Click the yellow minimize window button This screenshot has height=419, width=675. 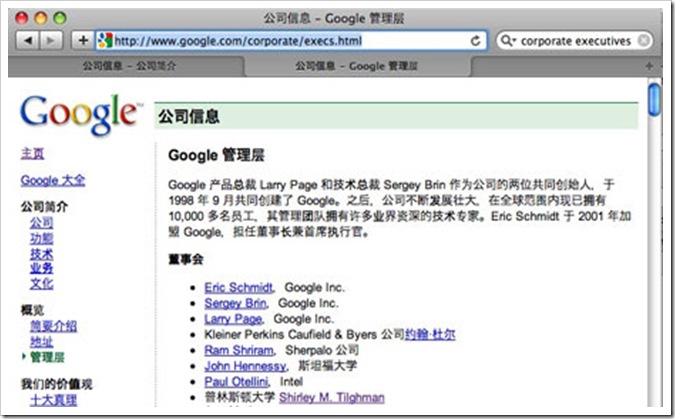tap(41, 18)
